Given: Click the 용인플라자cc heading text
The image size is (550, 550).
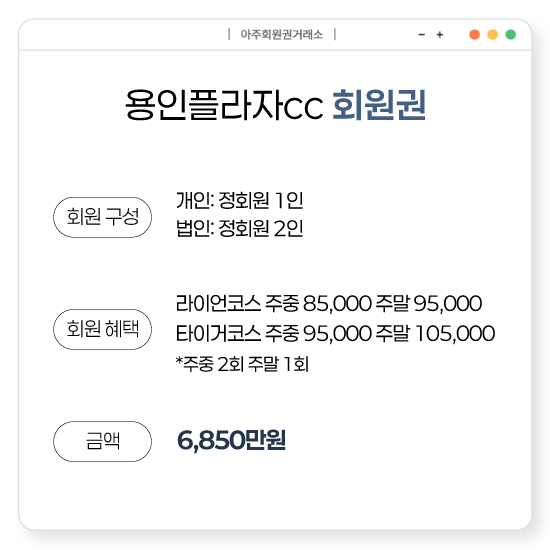Looking at the screenshot, I should [224, 105].
